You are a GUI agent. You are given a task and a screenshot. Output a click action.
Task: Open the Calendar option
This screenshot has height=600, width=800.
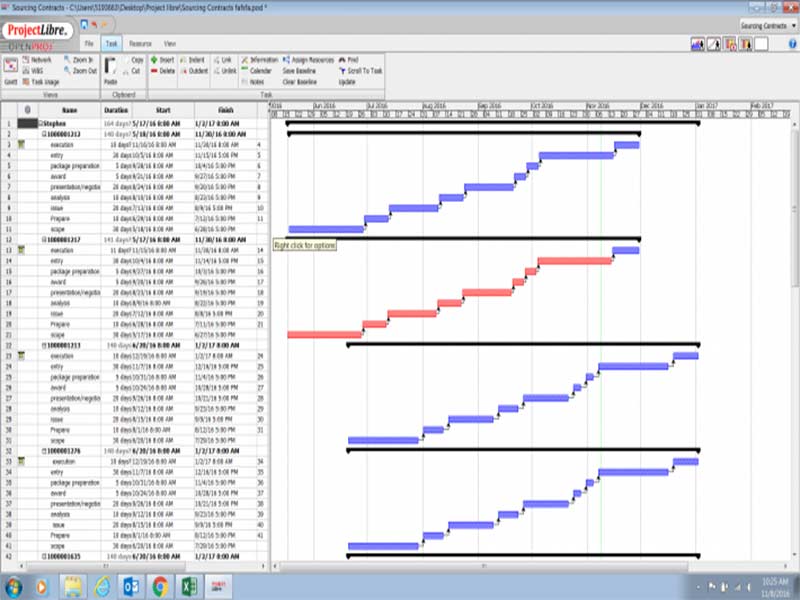point(257,71)
